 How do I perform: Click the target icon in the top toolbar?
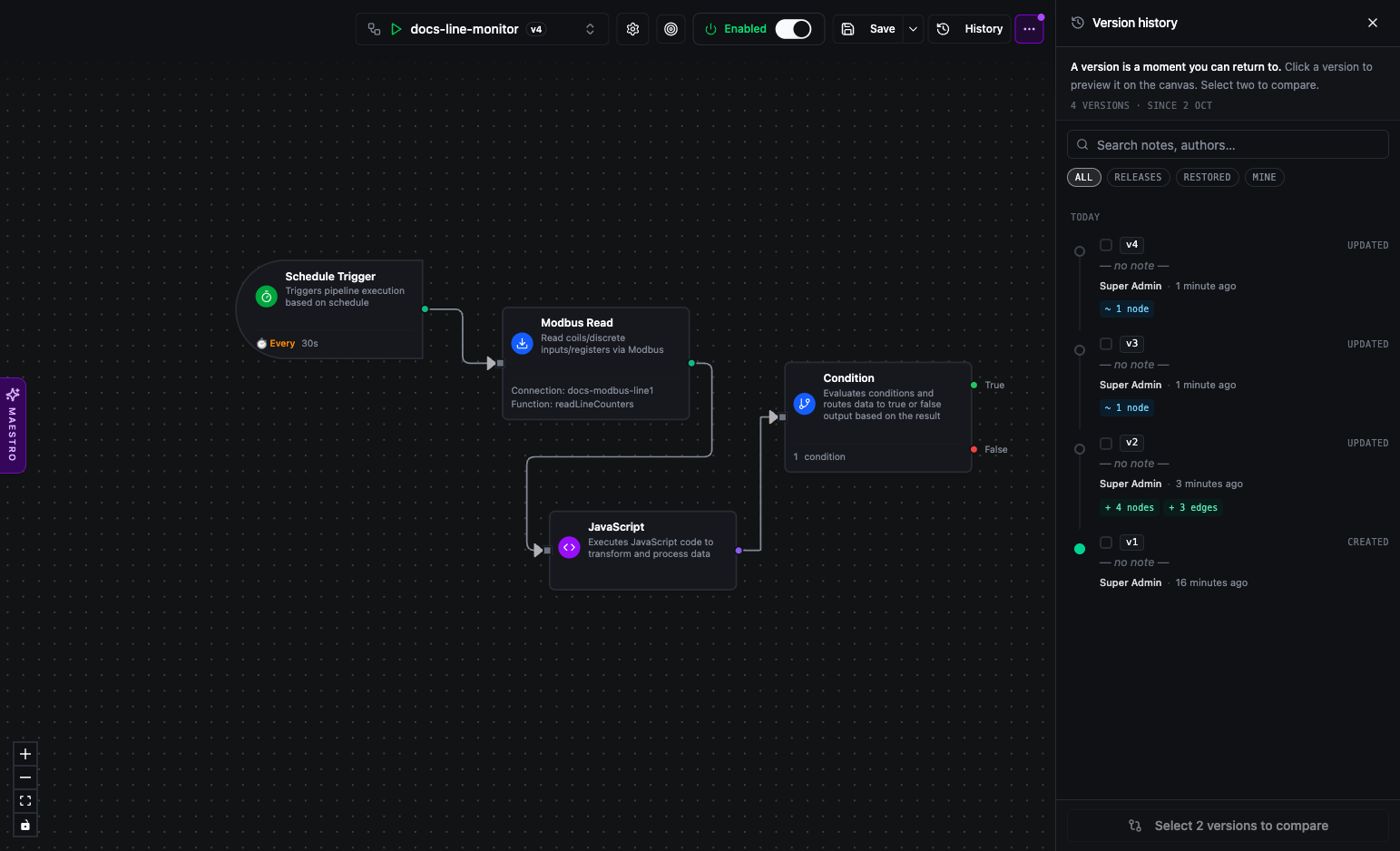(671, 29)
